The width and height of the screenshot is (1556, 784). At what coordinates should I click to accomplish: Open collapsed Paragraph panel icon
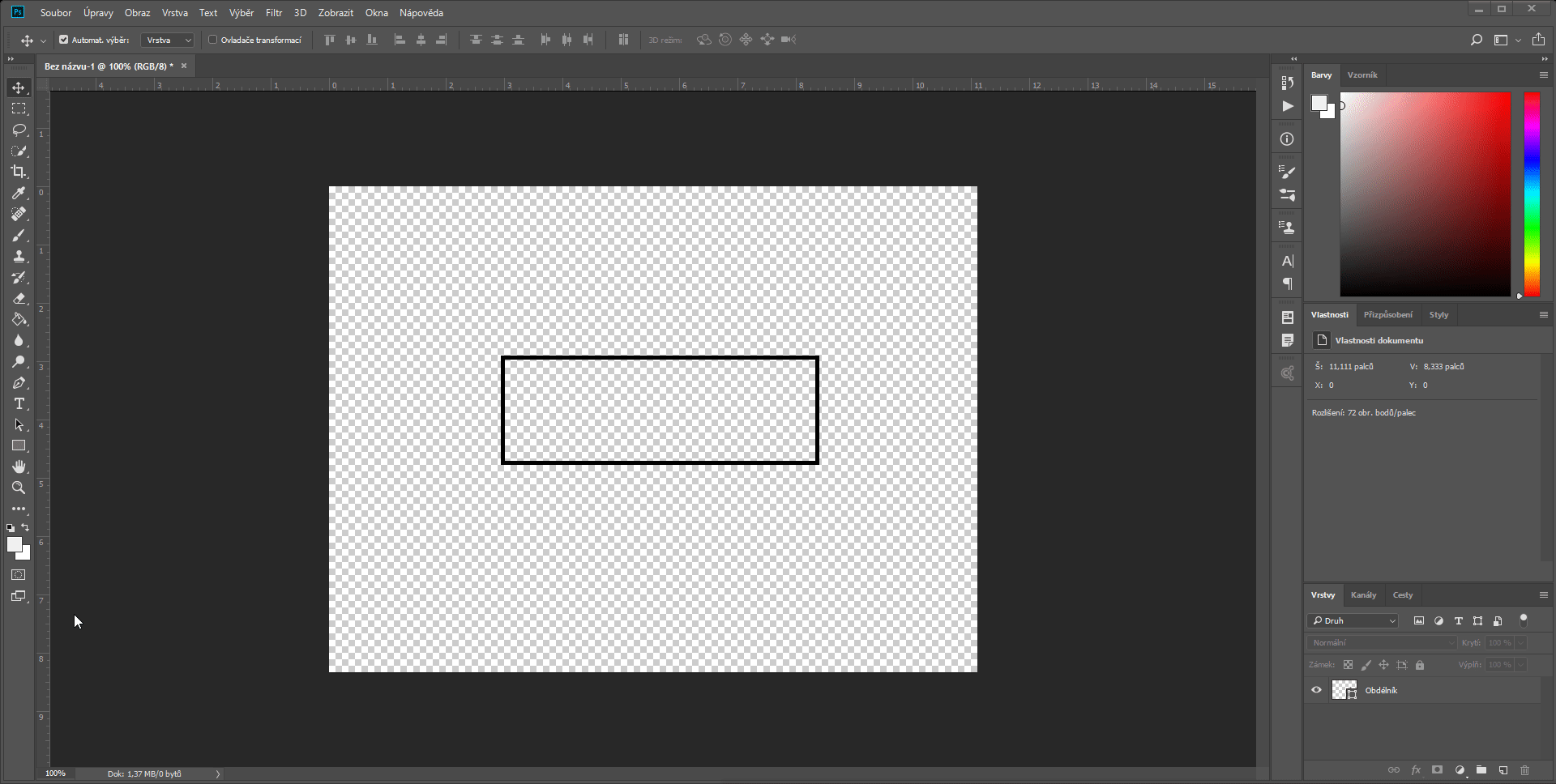pos(1287,283)
